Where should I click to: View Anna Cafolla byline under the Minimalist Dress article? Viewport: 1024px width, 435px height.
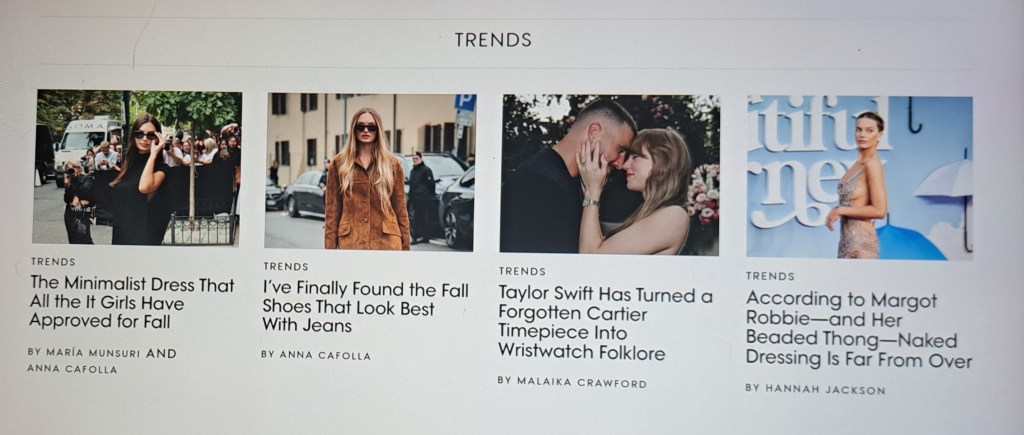[72, 369]
